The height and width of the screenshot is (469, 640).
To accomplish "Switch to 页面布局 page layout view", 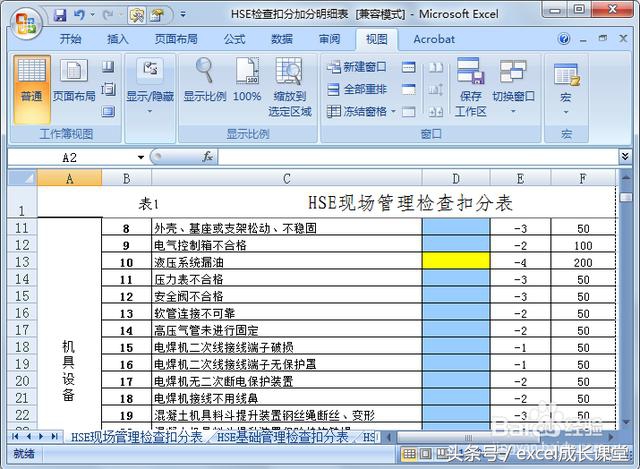I will 74,80.
